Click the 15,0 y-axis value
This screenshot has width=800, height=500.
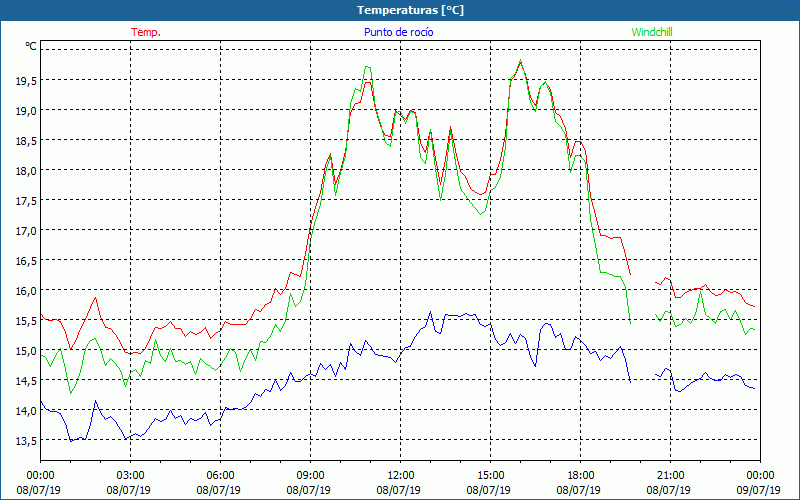[x=26, y=351]
